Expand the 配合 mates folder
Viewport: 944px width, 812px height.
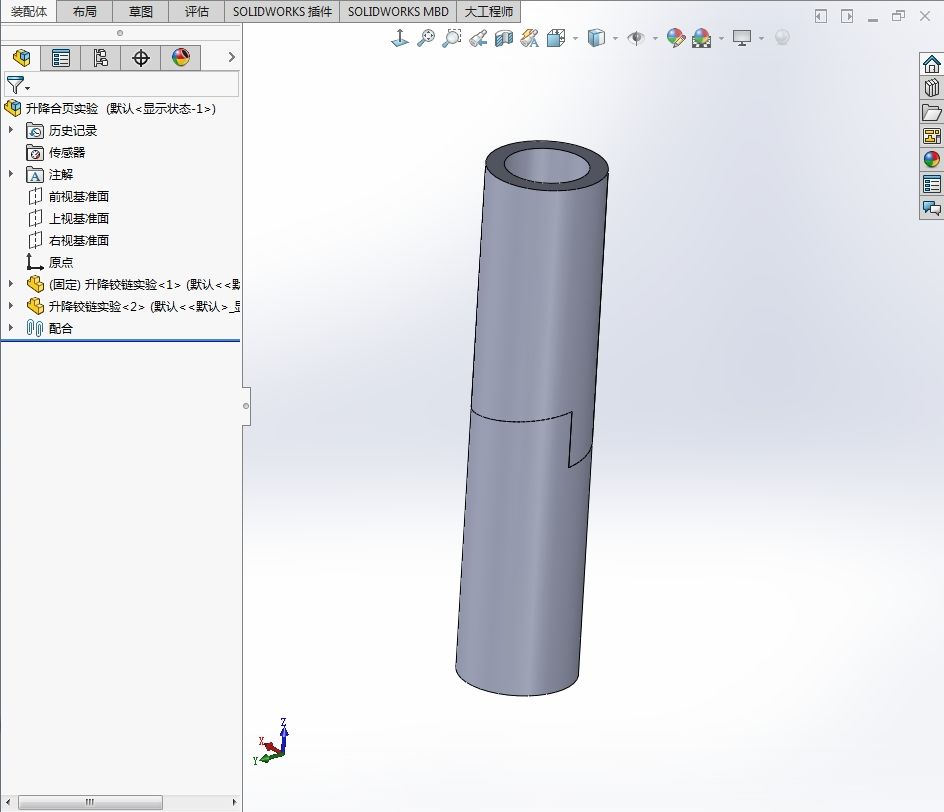11,328
